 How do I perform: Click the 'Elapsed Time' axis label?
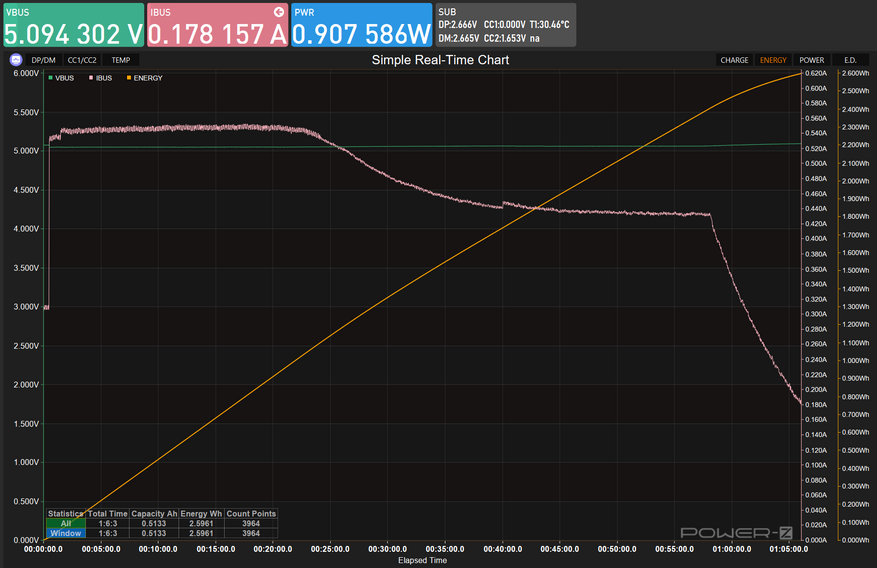point(422,560)
